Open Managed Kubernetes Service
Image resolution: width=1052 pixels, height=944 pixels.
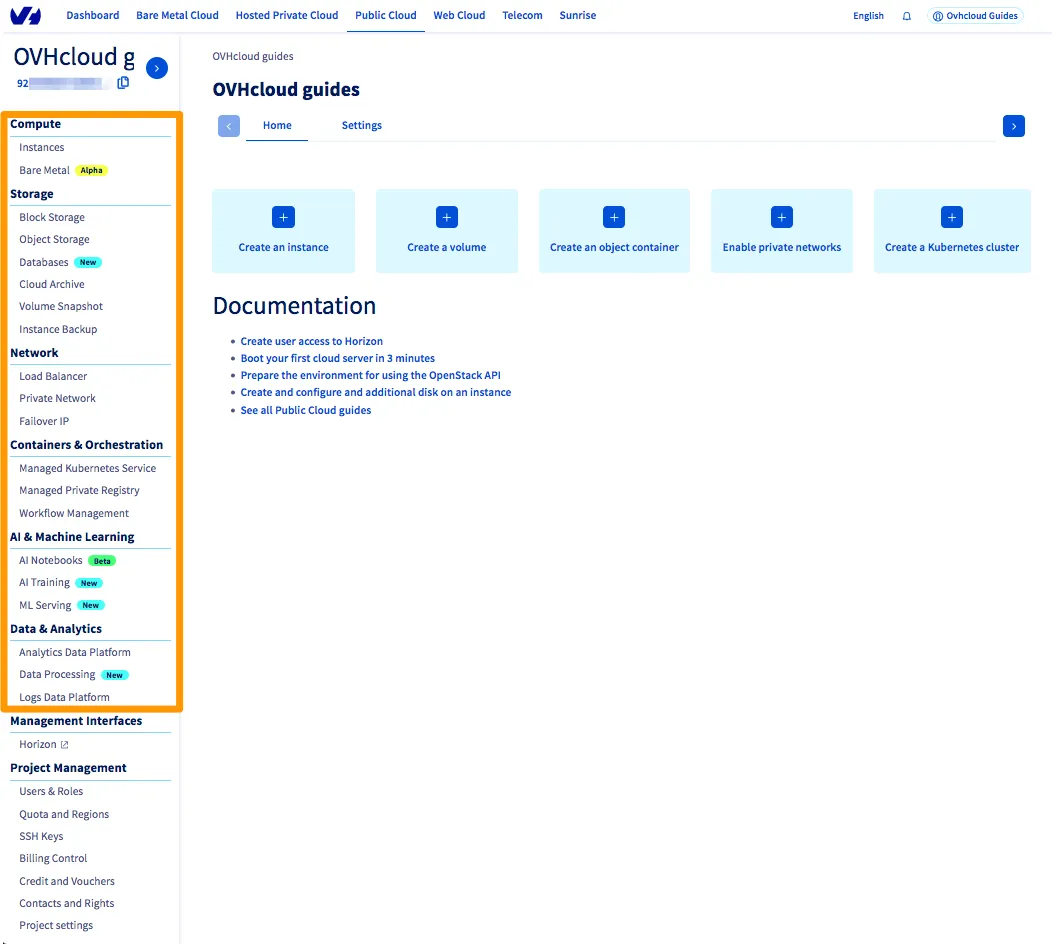pyautogui.click(x=87, y=468)
